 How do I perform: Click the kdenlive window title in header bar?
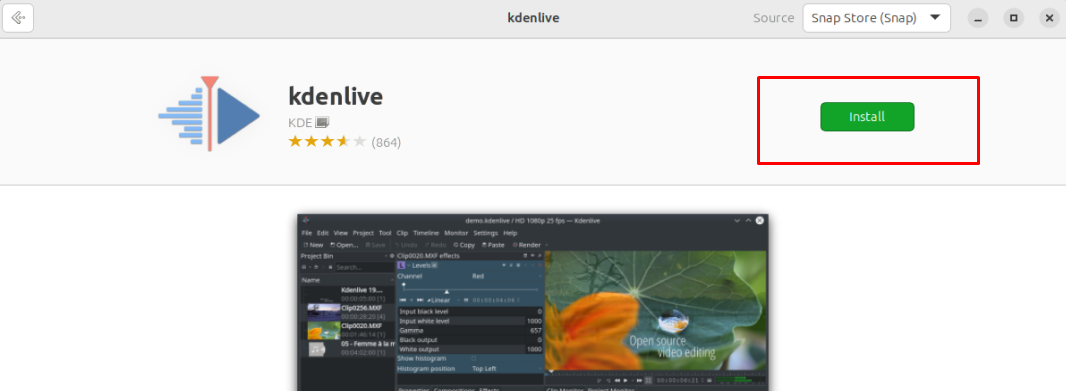[533, 18]
